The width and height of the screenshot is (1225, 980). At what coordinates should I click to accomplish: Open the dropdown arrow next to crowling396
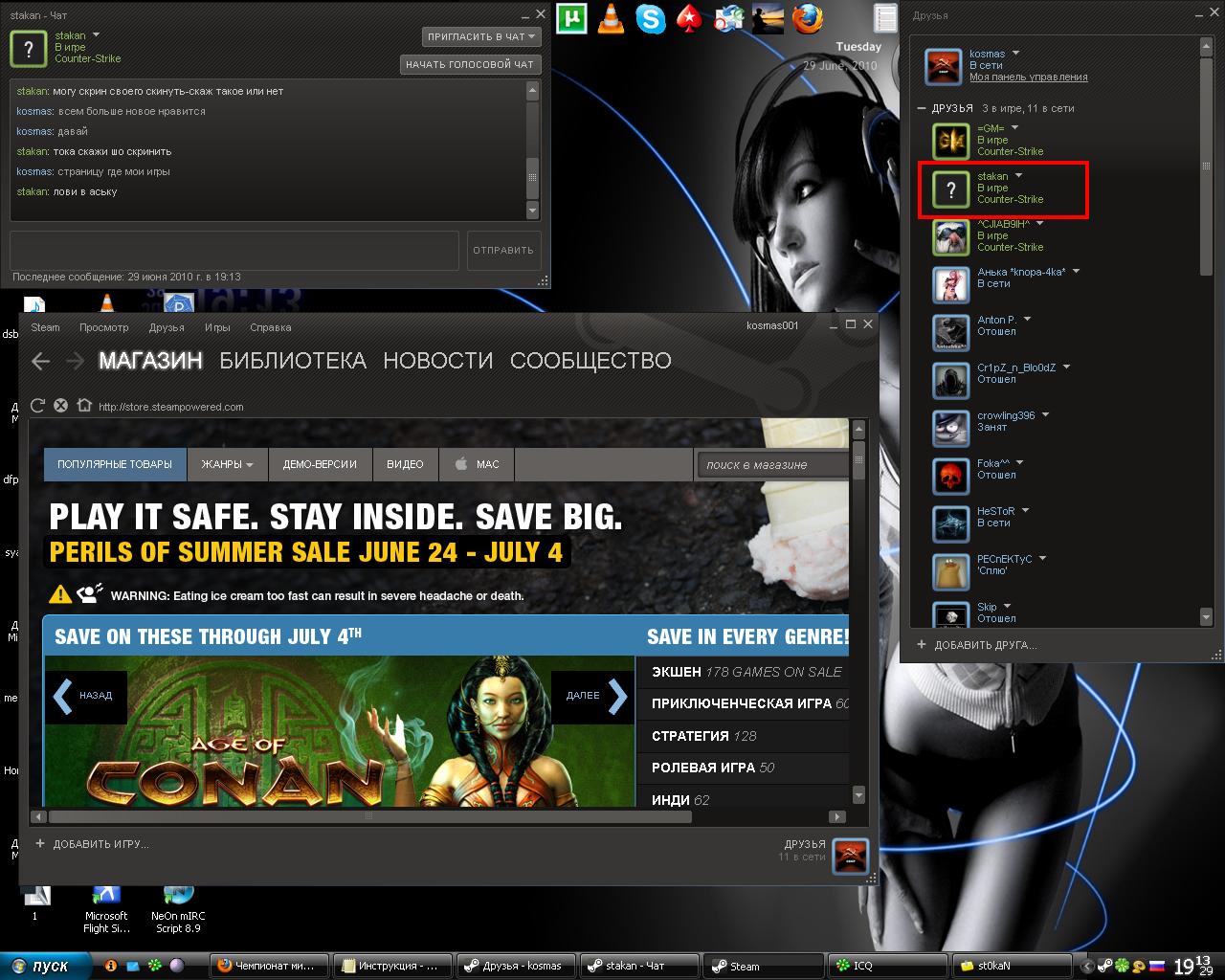1045,415
